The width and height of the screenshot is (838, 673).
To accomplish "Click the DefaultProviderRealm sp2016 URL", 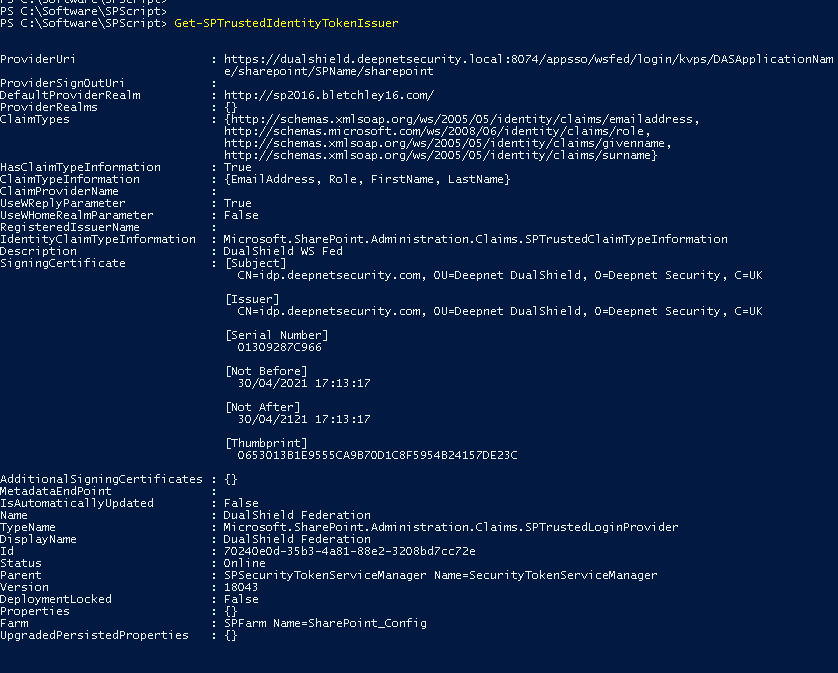I will click(x=329, y=95).
